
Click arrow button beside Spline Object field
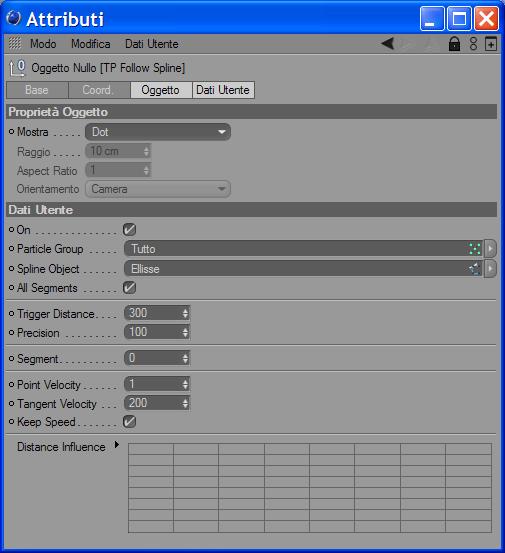[490, 269]
